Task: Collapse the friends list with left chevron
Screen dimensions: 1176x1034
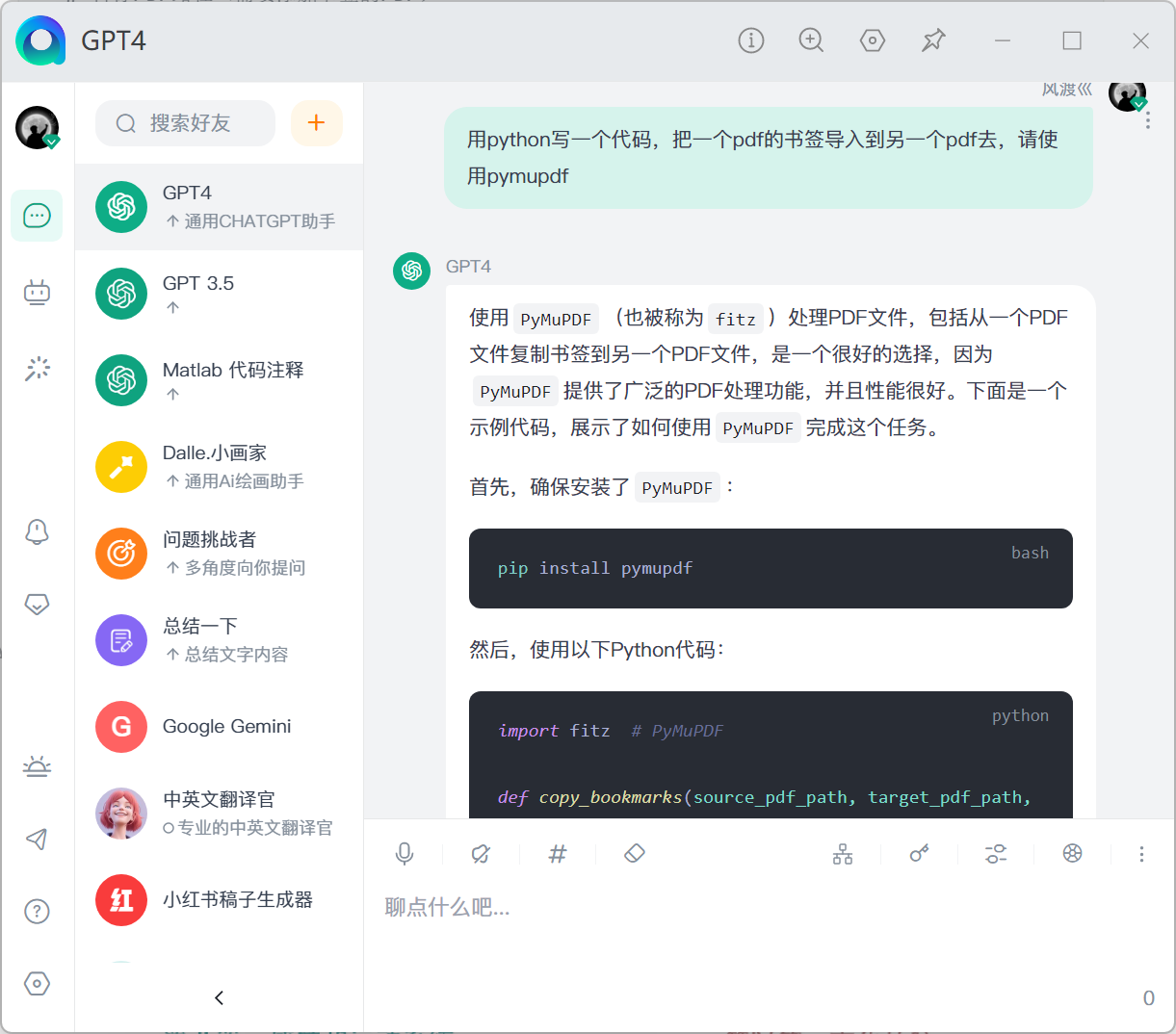Action: [x=219, y=997]
